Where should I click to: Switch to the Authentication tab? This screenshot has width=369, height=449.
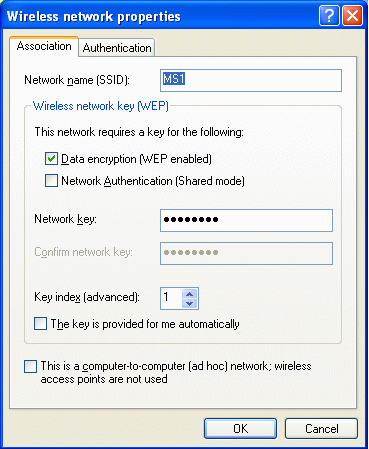(117, 48)
